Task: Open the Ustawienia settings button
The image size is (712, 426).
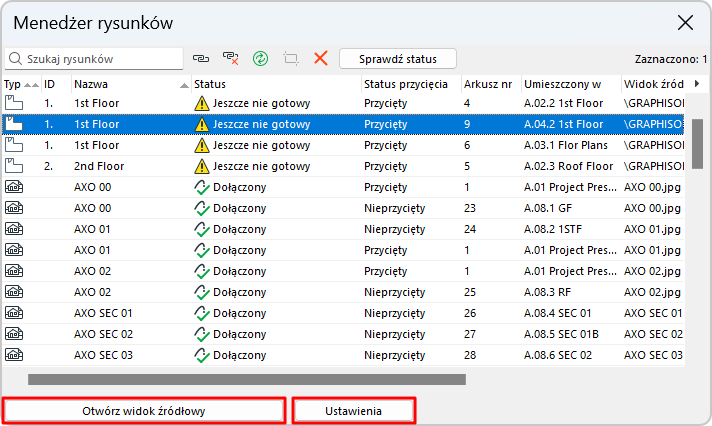Action: (x=354, y=411)
